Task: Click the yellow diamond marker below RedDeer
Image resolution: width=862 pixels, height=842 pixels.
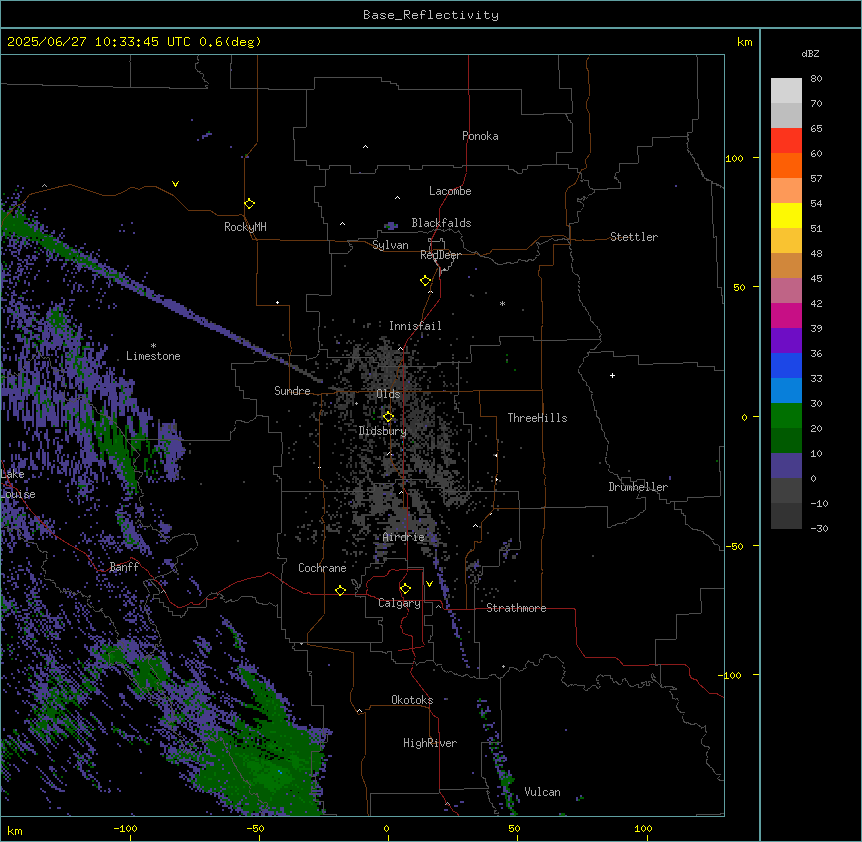Action: tap(425, 281)
